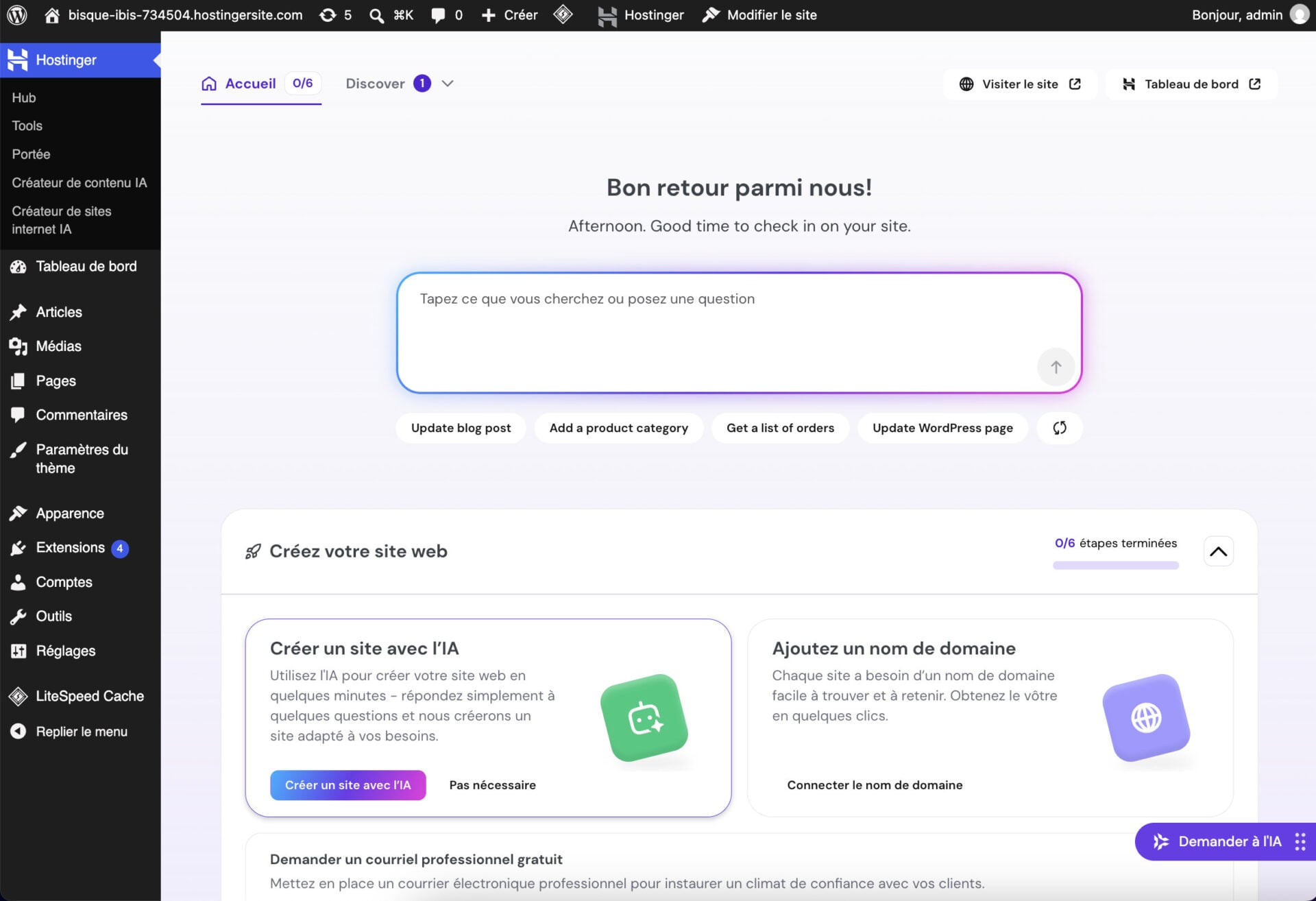
Task: Click the submit arrow in the AI prompt box
Action: pos(1056,367)
